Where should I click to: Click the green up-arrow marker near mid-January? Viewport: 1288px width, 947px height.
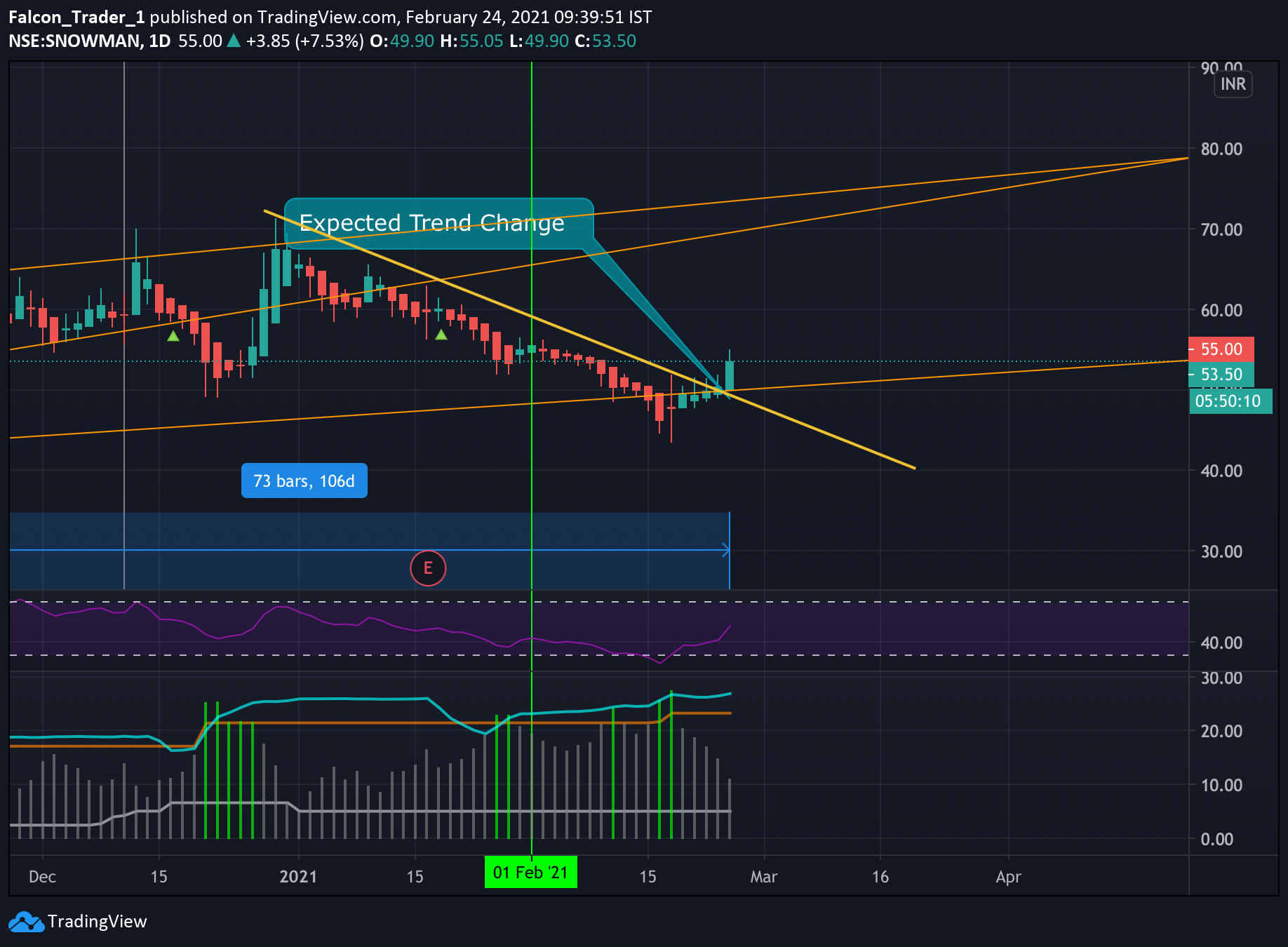click(441, 335)
